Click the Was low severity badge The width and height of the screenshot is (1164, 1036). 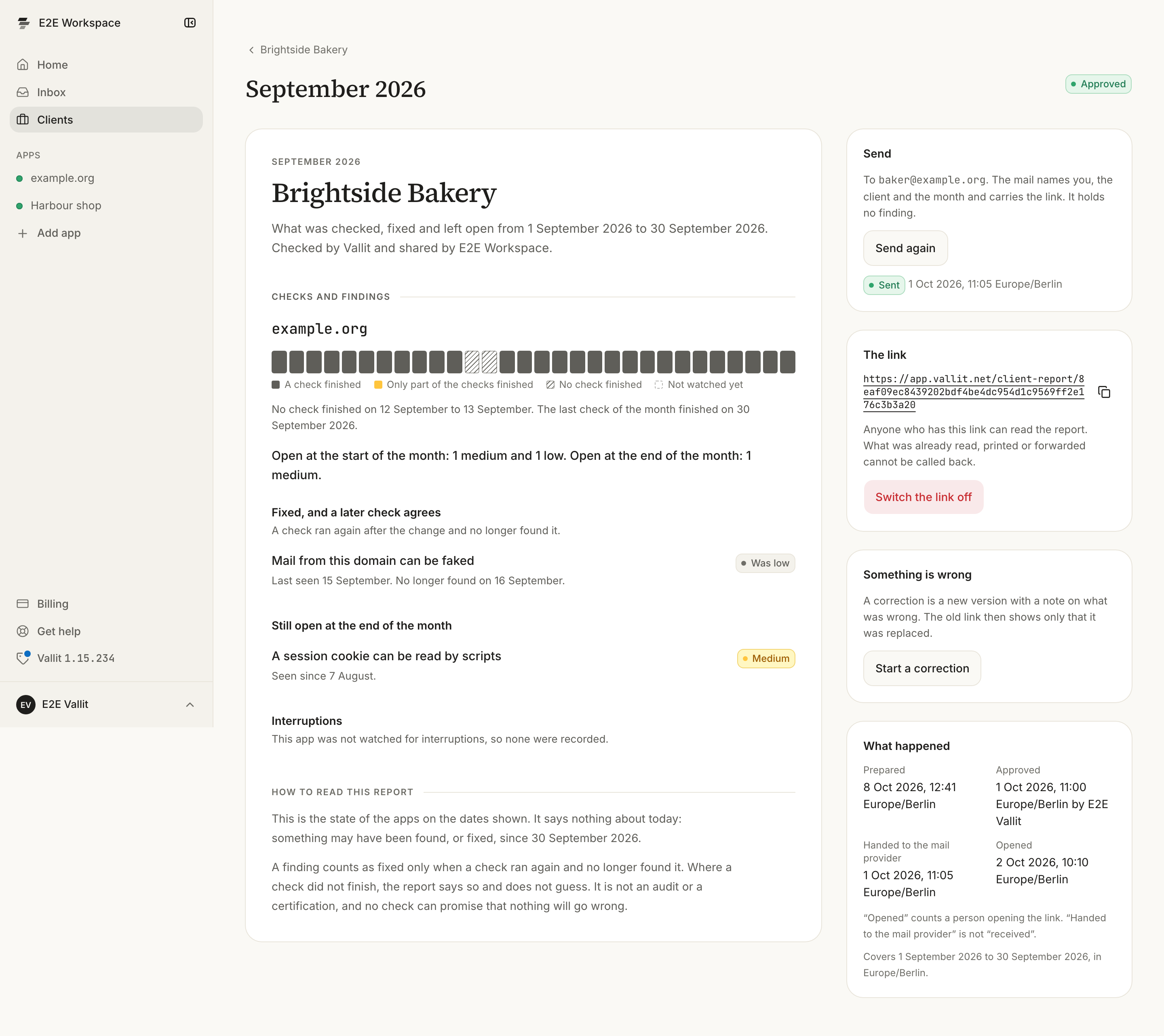coord(765,563)
